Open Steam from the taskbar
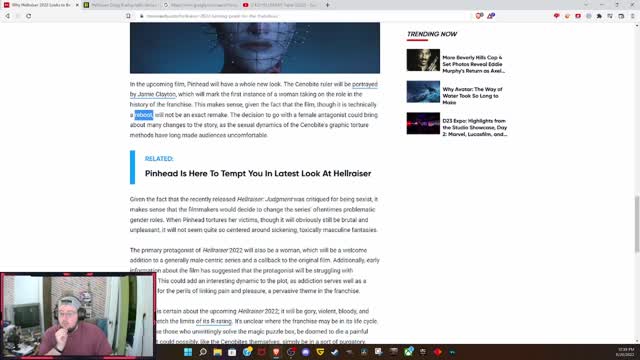The image size is (640, 360). [335, 352]
